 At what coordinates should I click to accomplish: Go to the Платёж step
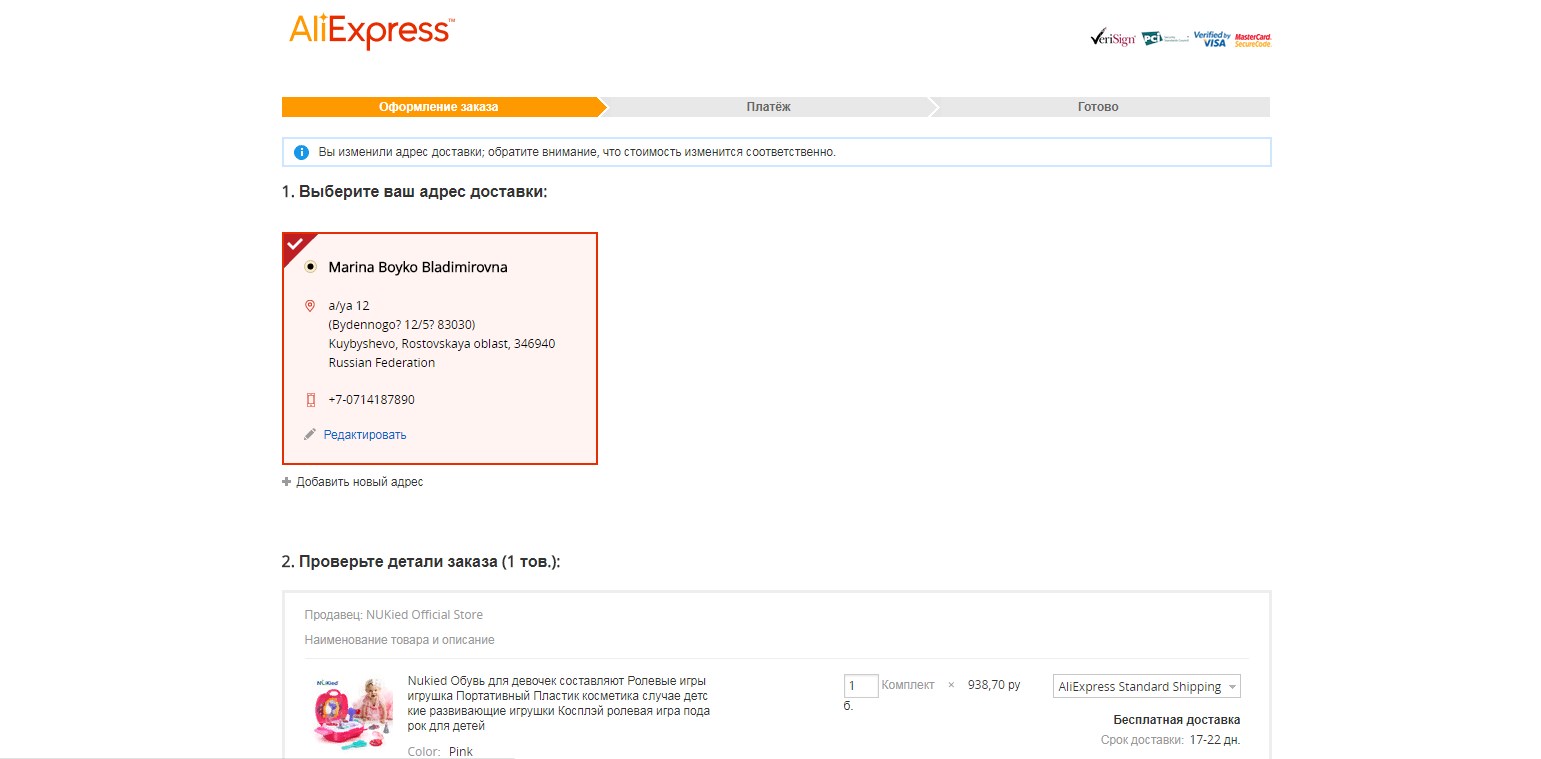(768, 107)
